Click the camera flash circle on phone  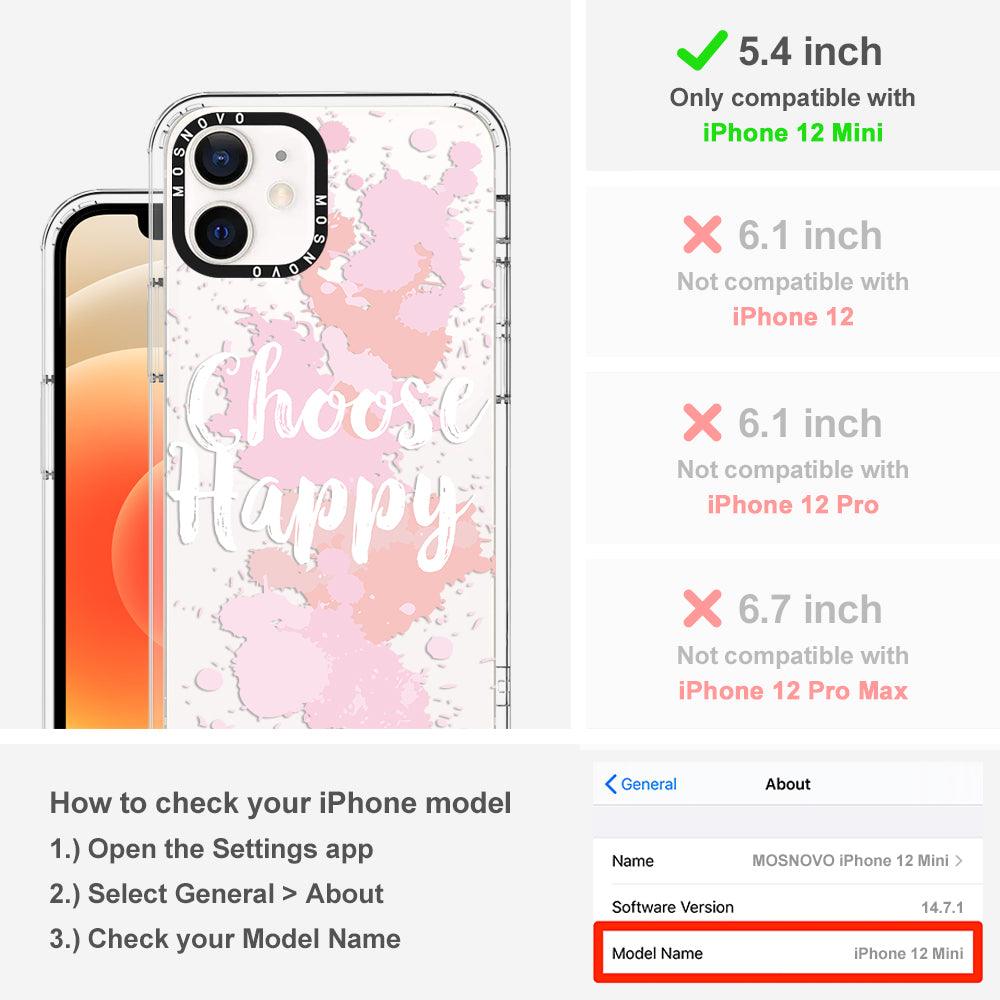[x=282, y=195]
